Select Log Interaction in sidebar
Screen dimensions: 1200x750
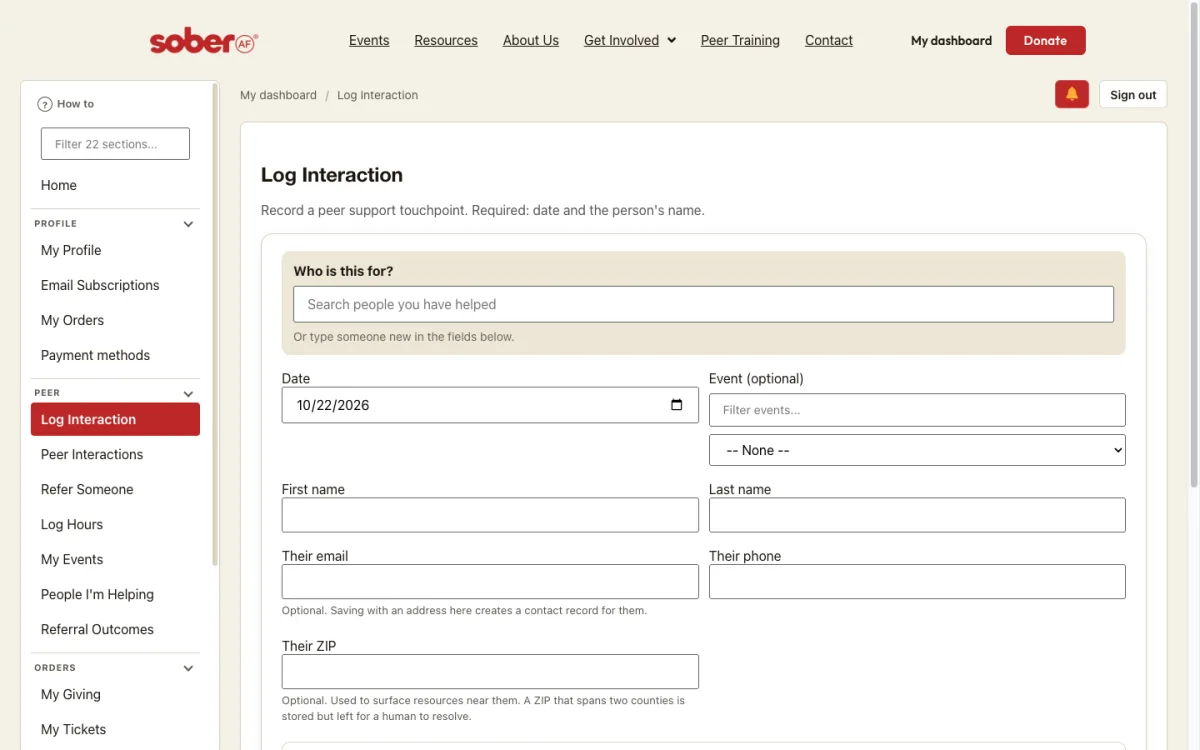pos(115,419)
